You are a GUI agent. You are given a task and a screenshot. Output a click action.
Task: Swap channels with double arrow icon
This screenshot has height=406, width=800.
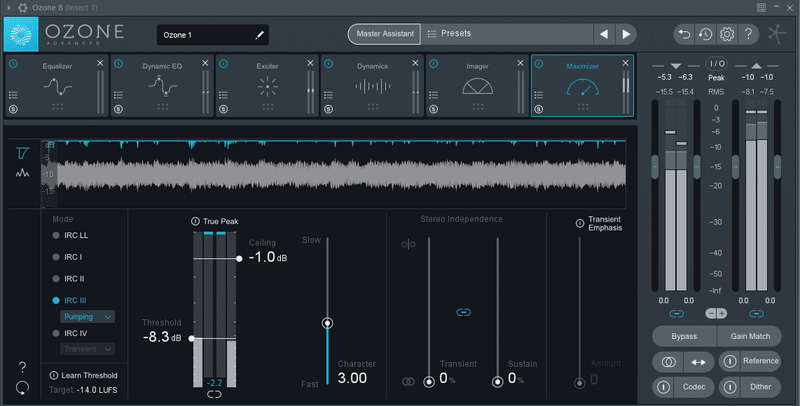698,362
